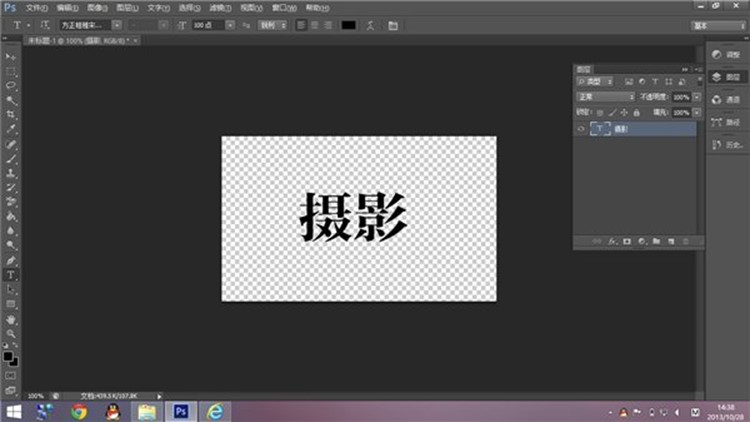Open the 调整 (Adjustments) panel icon
This screenshot has height=422, width=750.
pos(726,53)
